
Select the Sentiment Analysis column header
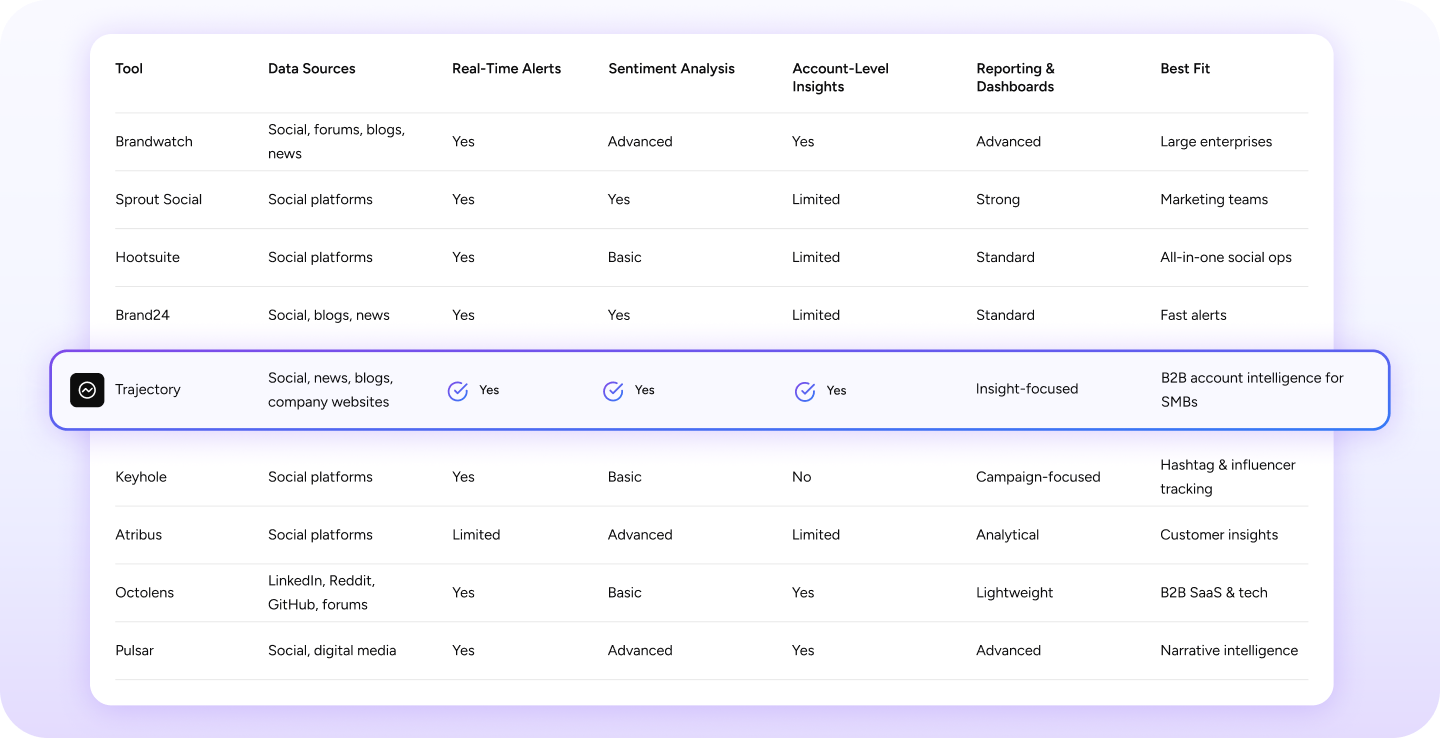671,69
